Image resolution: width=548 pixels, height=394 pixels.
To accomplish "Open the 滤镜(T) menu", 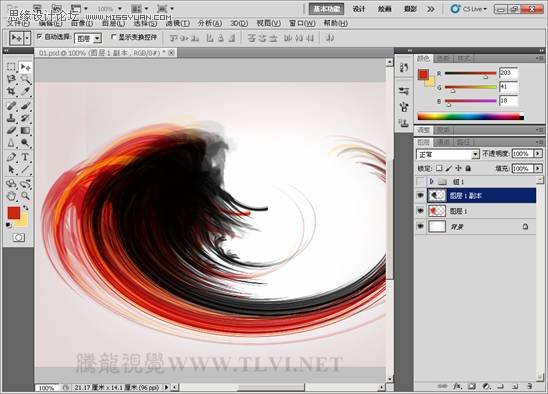I will (178, 23).
